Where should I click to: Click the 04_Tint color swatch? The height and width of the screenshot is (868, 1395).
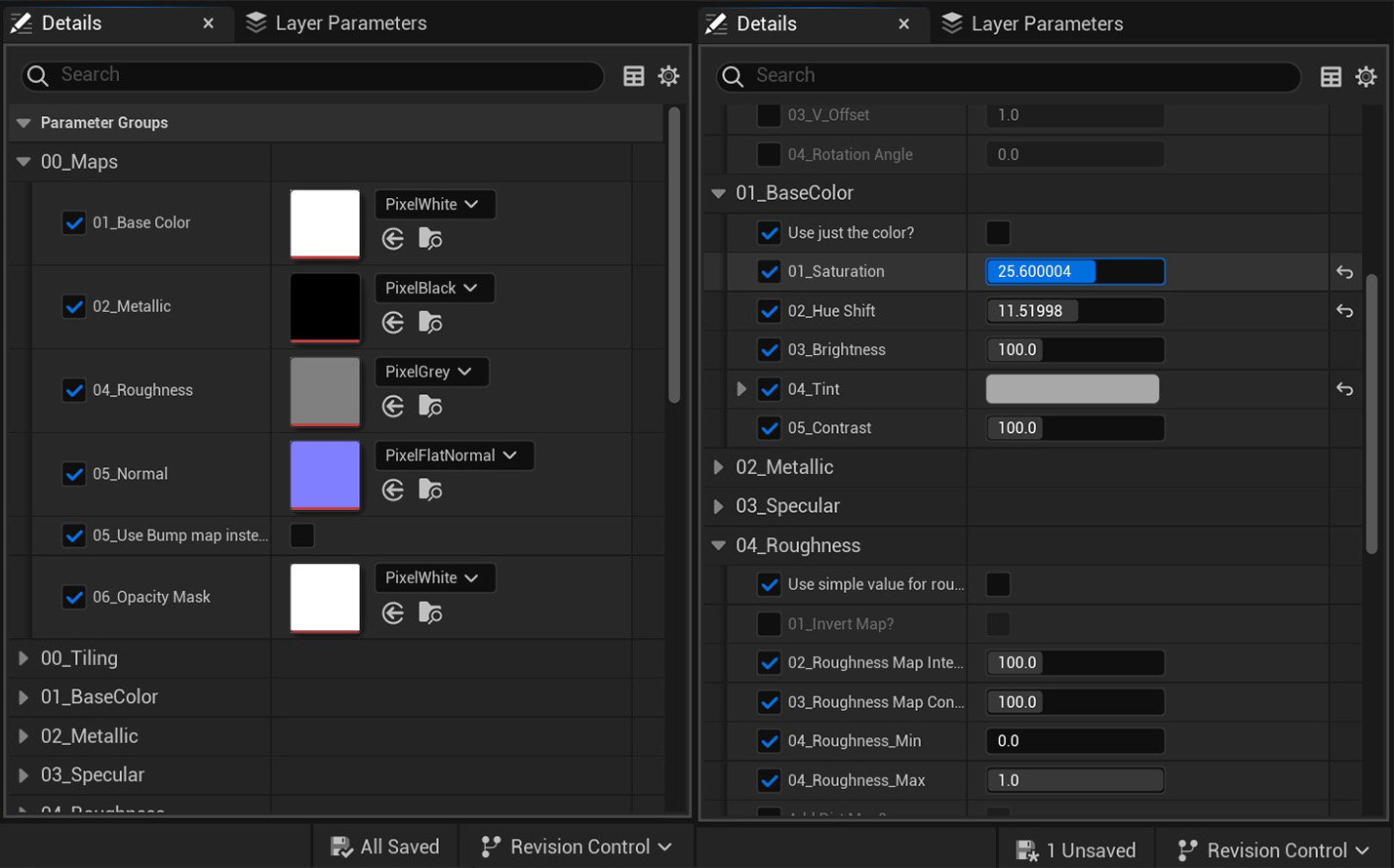(x=1072, y=389)
